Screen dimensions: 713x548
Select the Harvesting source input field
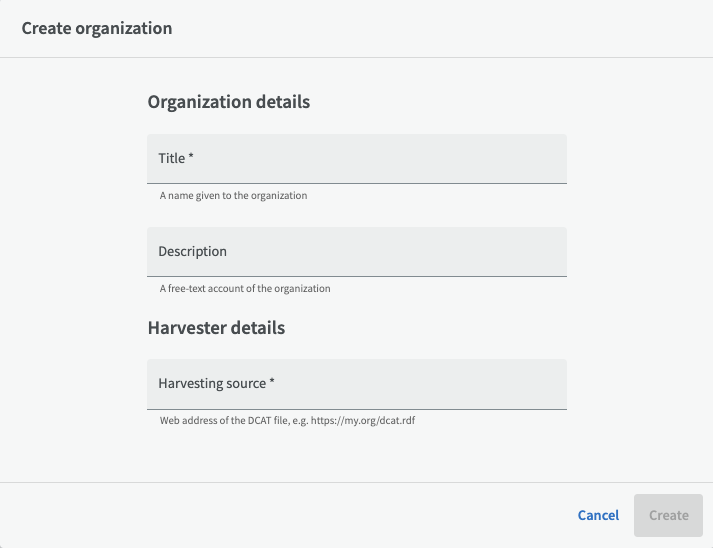pyautogui.click(x=357, y=384)
